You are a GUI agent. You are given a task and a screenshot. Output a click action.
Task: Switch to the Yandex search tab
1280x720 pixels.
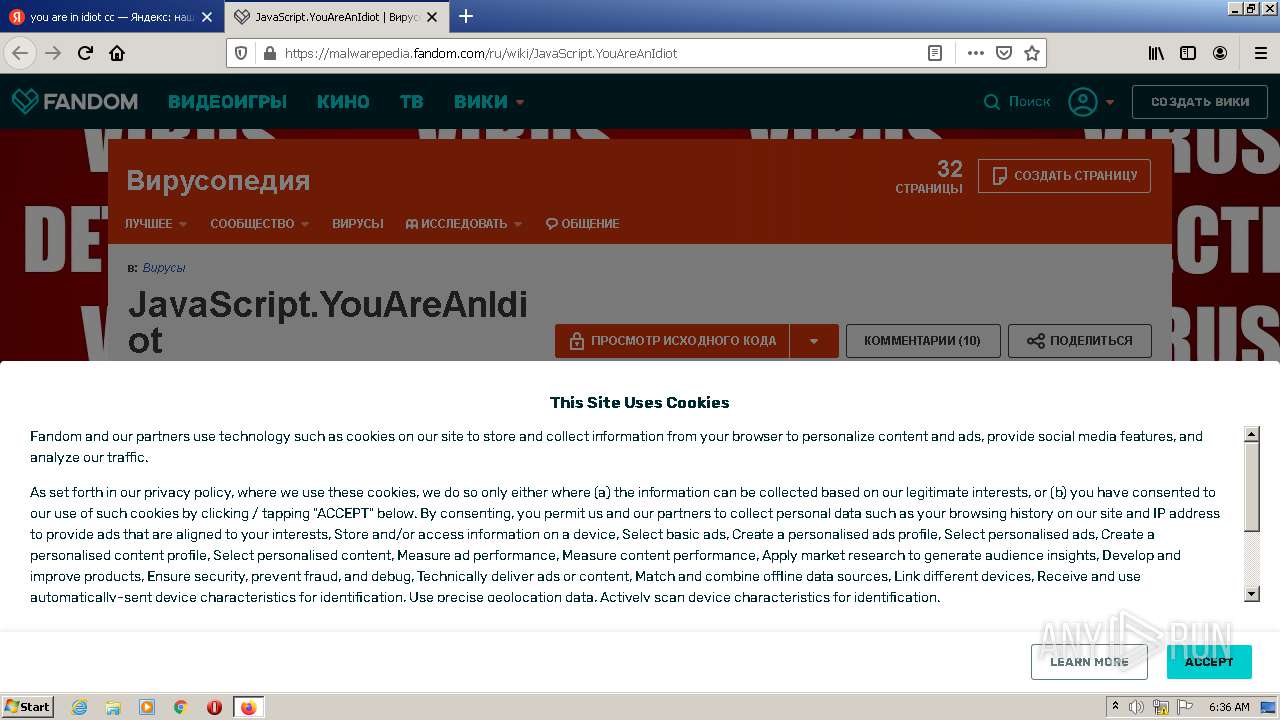pos(111,17)
